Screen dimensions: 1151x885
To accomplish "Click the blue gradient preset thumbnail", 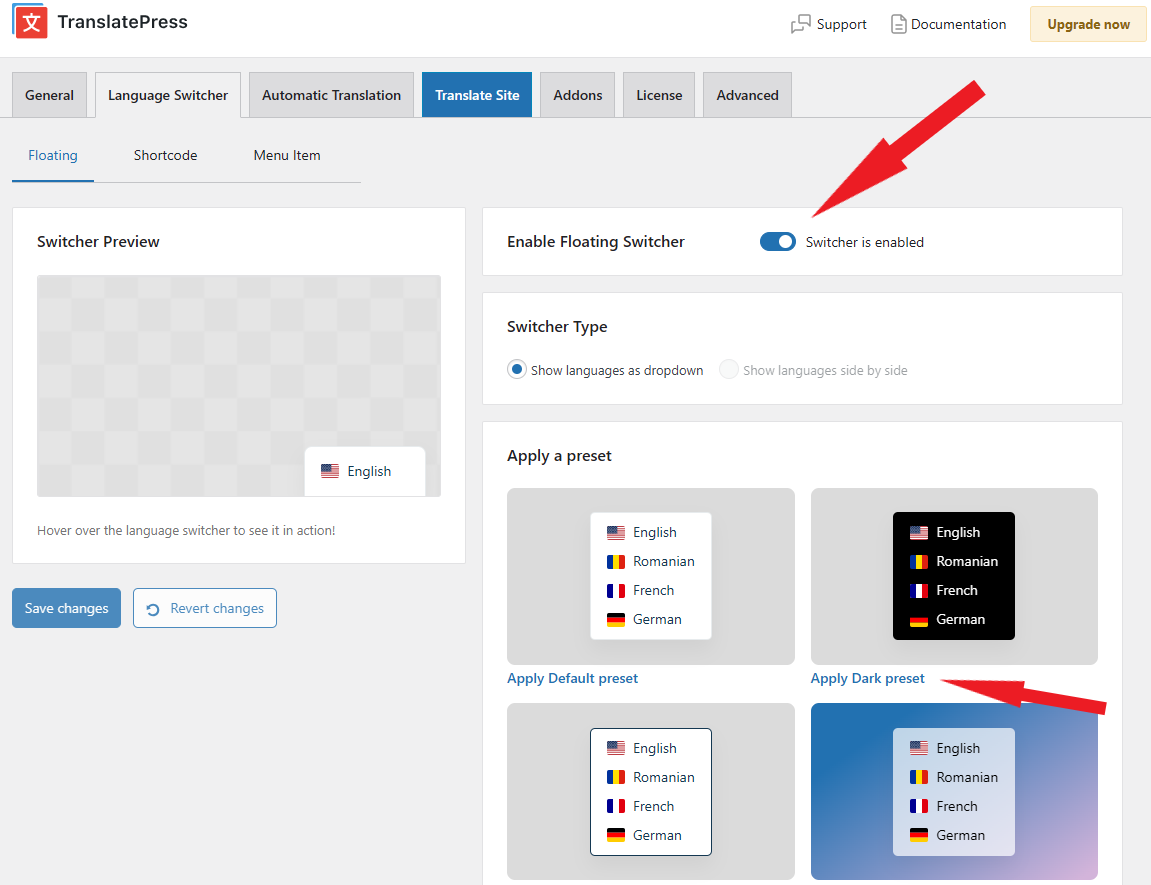I will 954,792.
